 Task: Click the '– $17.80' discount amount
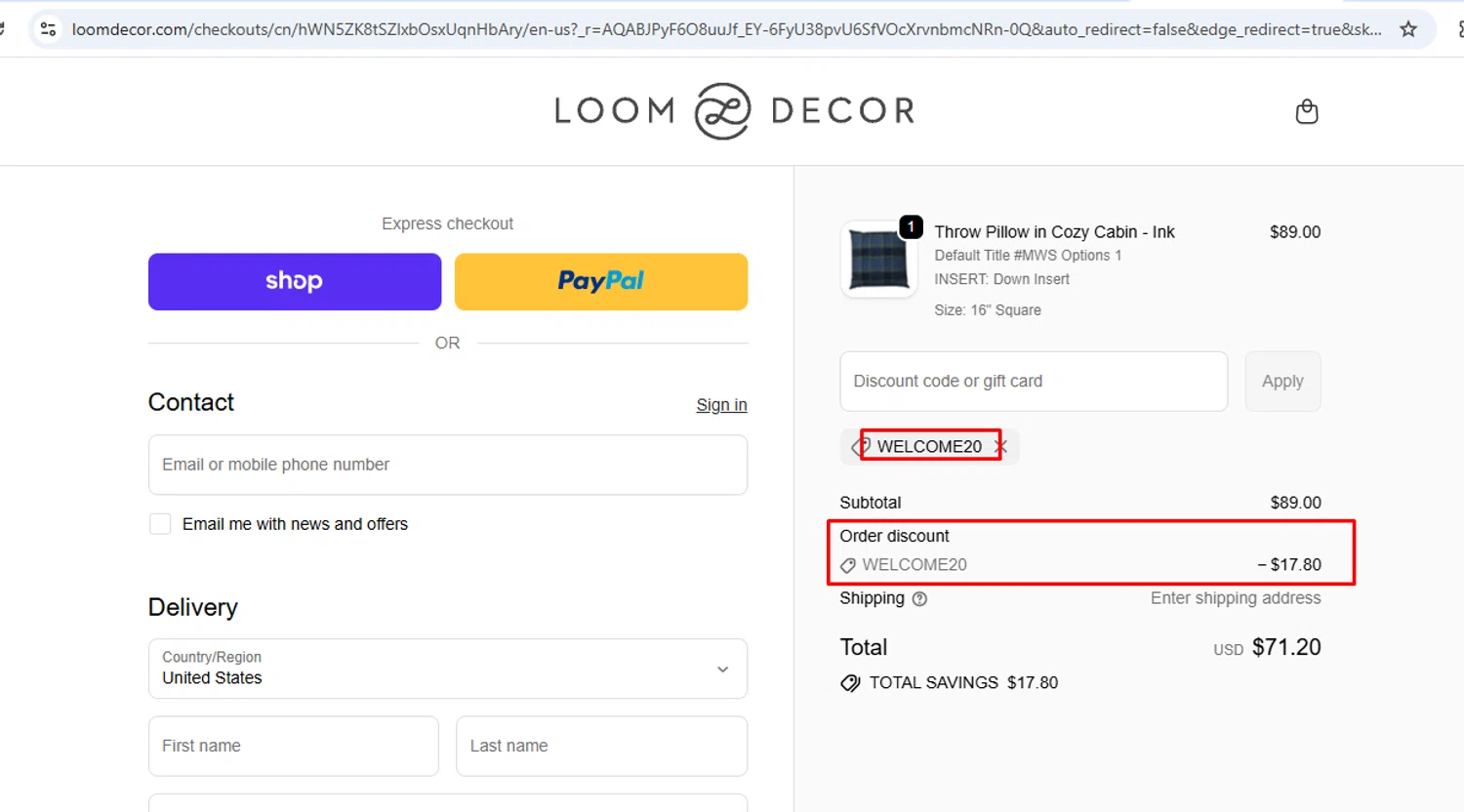pyautogui.click(x=1289, y=565)
